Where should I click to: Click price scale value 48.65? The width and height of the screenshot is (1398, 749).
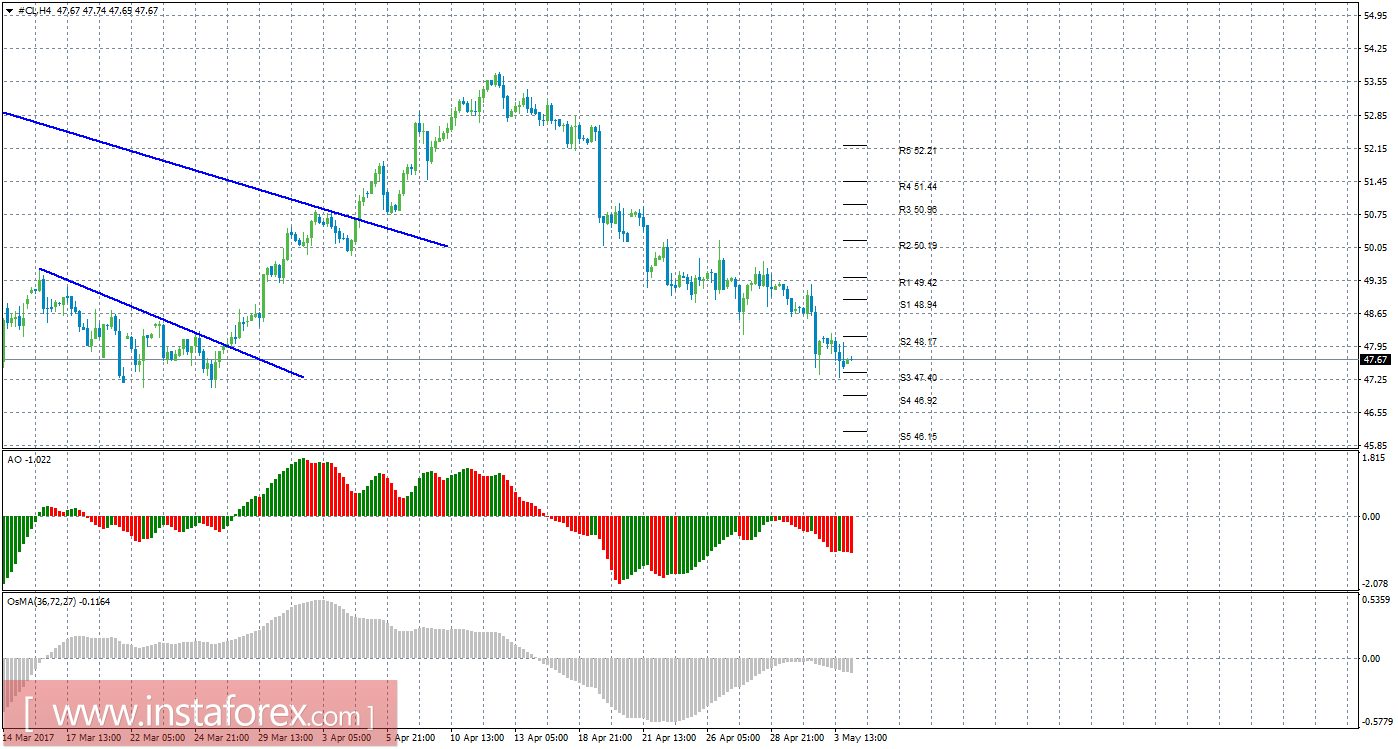pos(1376,313)
